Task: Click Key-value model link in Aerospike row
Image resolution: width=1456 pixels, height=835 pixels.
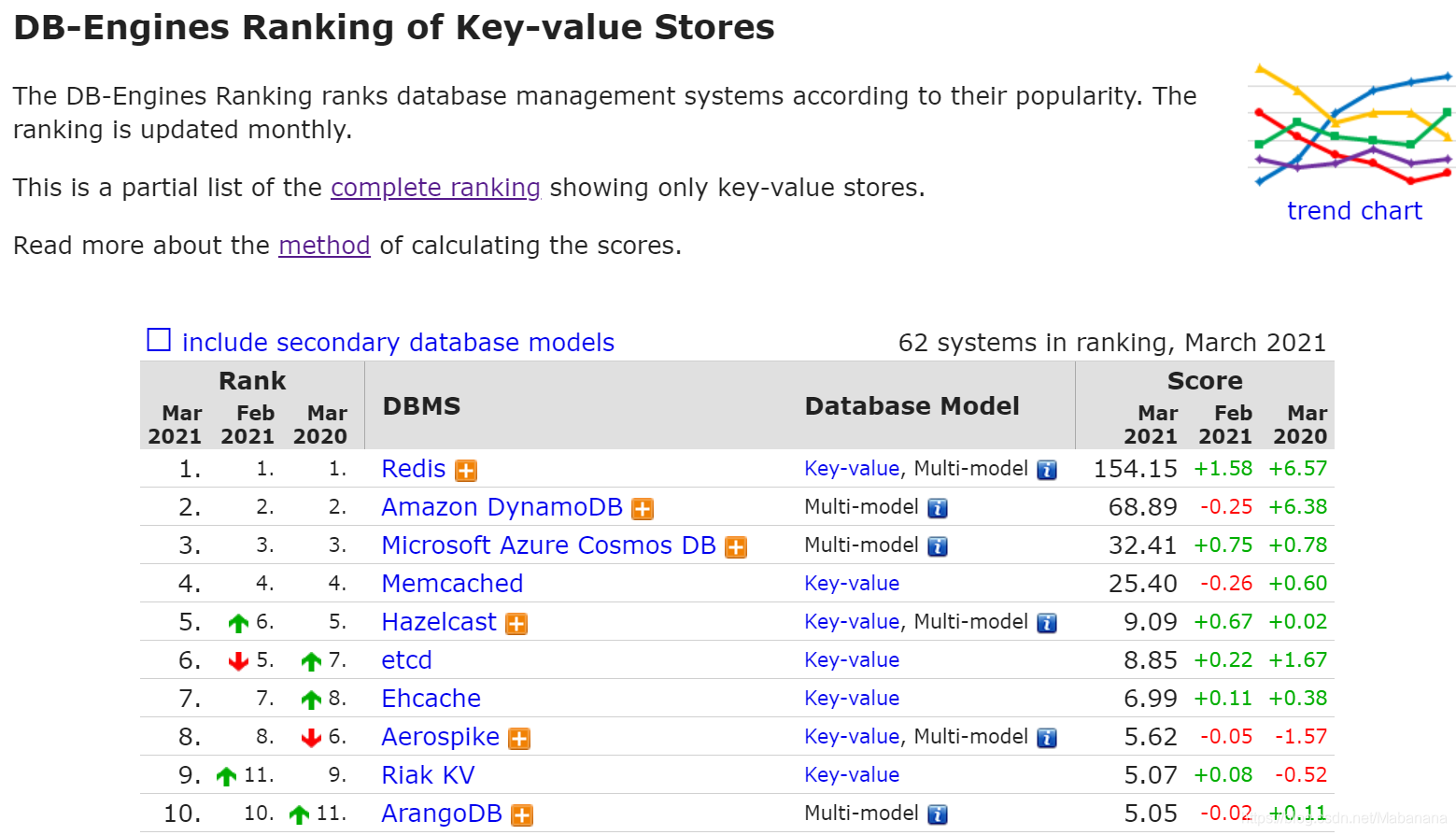Action: 852,737
